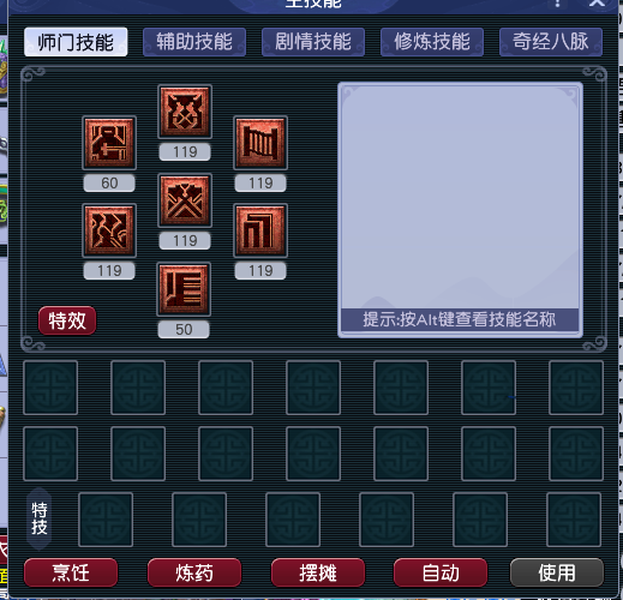This screenshot has width=623, height=600.
Task: Open the 剧情技能 tab
Action: click(x=313, y=42)
